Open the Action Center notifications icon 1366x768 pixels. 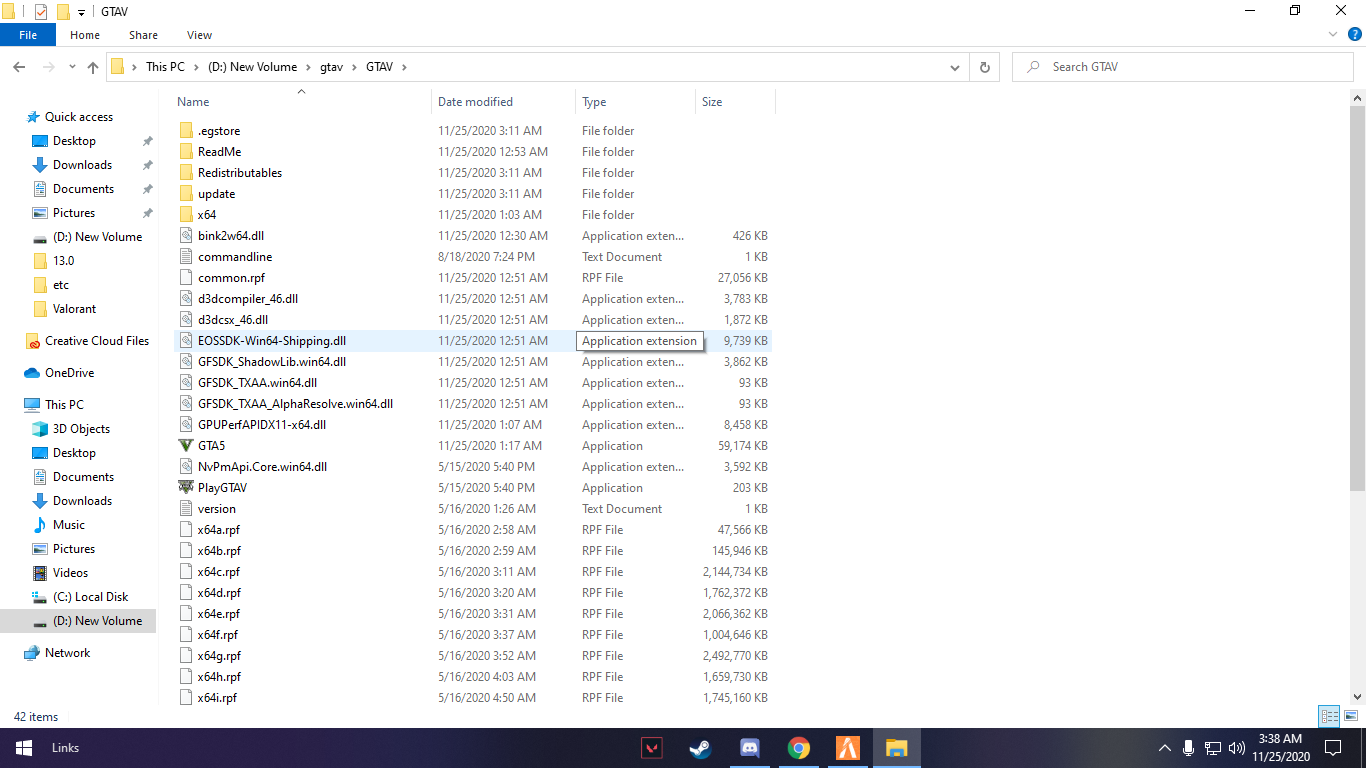1332,748
